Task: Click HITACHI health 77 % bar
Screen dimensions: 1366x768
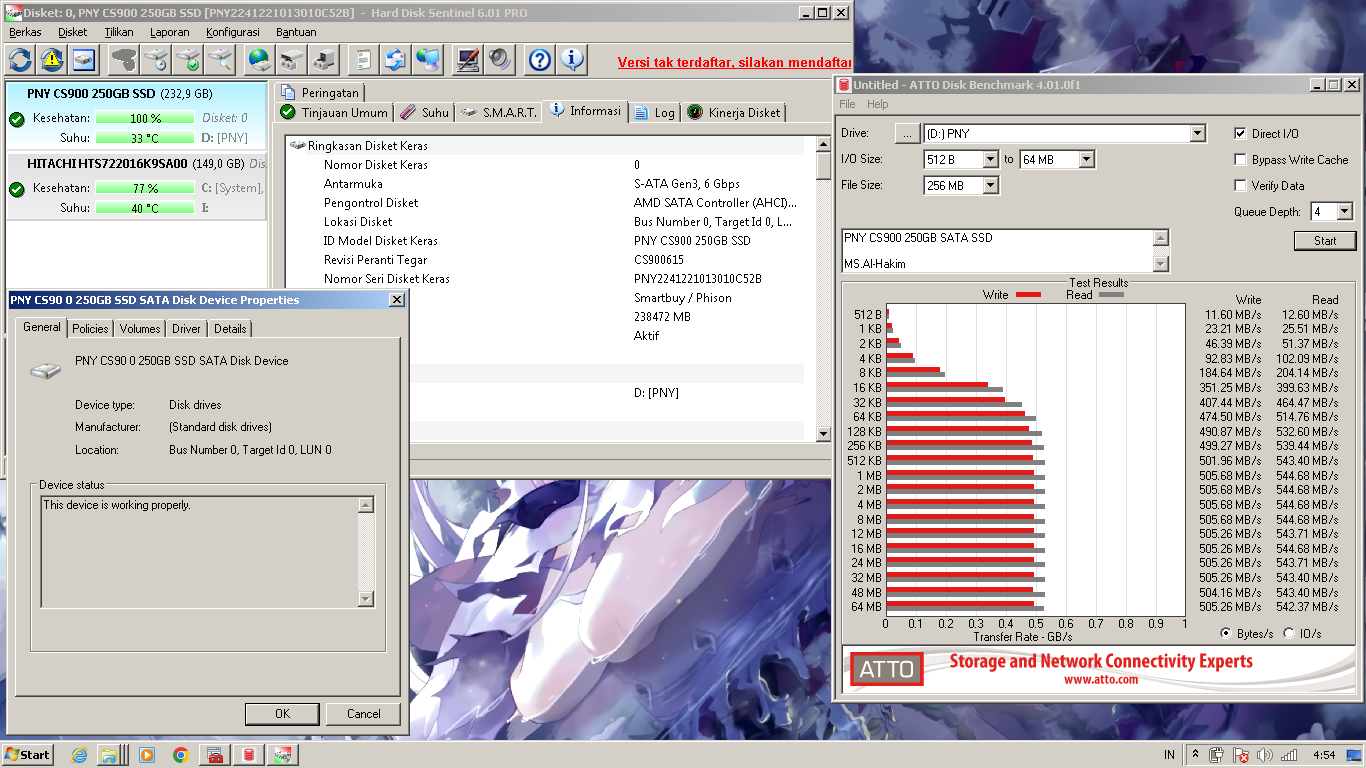Action: (x=145, y=189)
